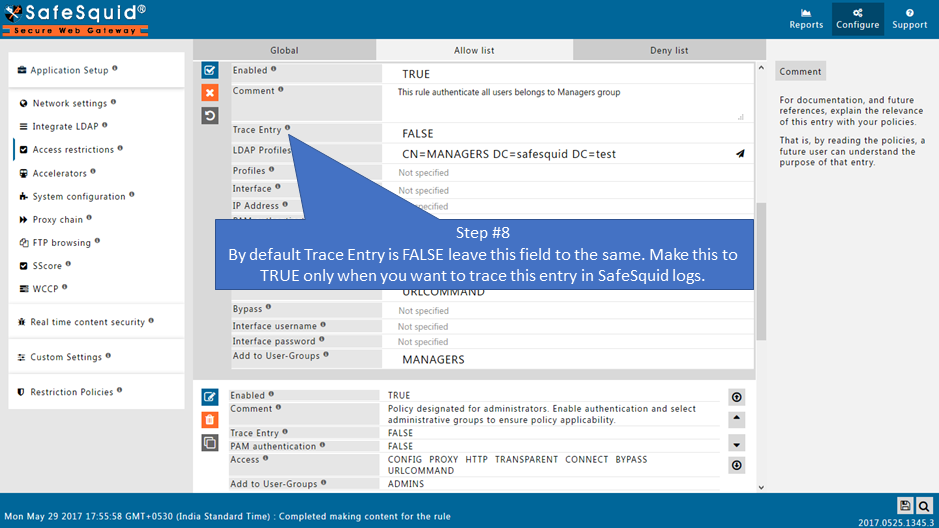
Task: Set the Interface username field
Action: coord(567,326)
